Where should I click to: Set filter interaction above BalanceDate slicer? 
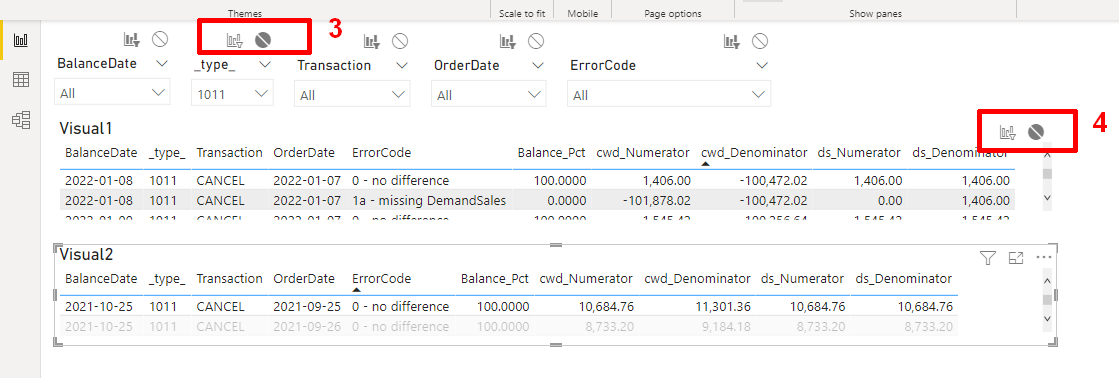pyautogui.click(x=132, y=41)
